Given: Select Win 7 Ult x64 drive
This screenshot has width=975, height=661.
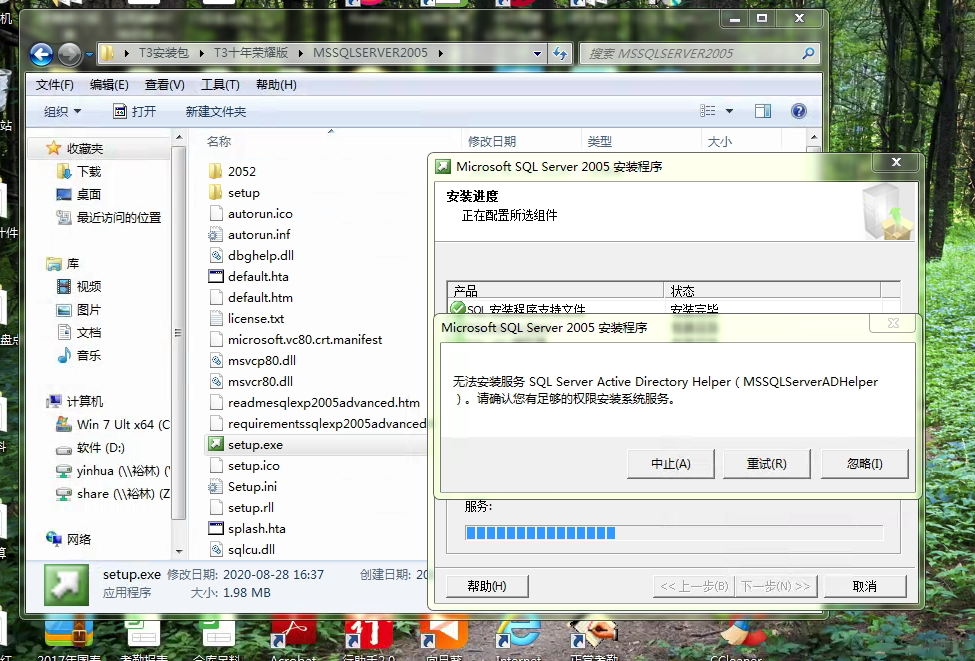Looking at the screenshot, I should 123,424.
